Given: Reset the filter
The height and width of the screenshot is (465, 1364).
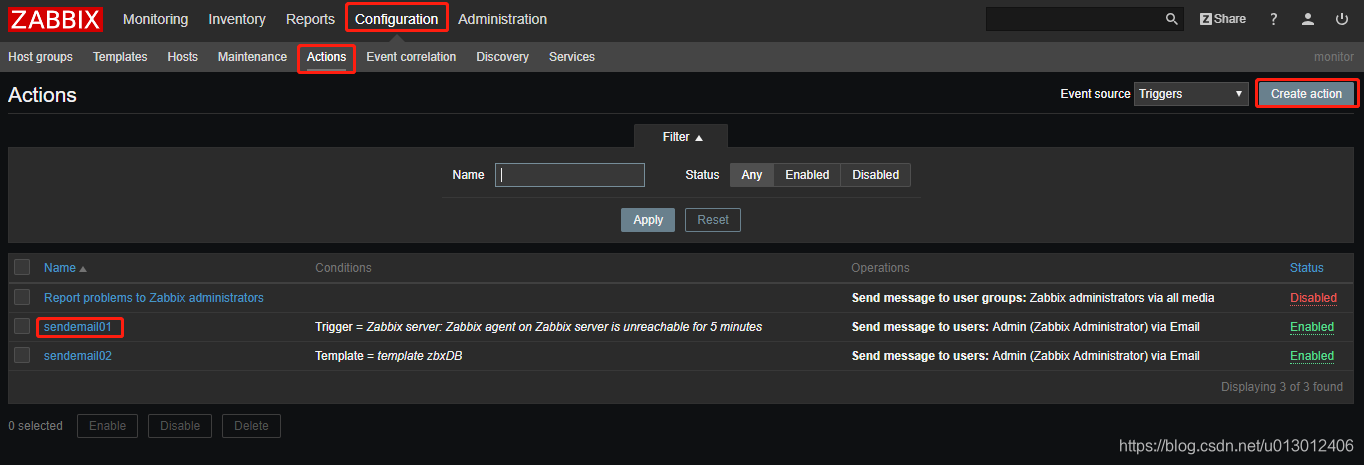Looking at the screenshot, I should click(713, 220).
